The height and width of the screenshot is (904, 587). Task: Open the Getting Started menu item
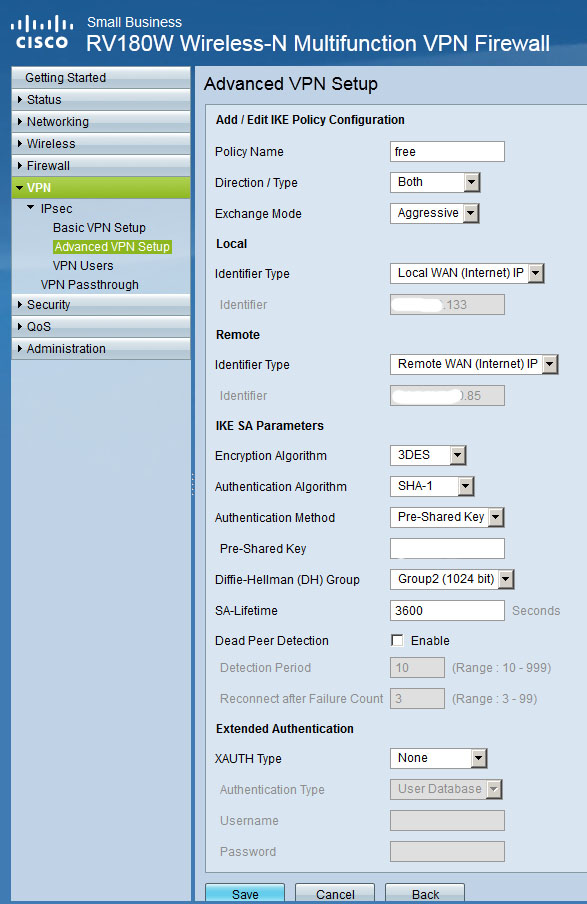tap(100, 78)
